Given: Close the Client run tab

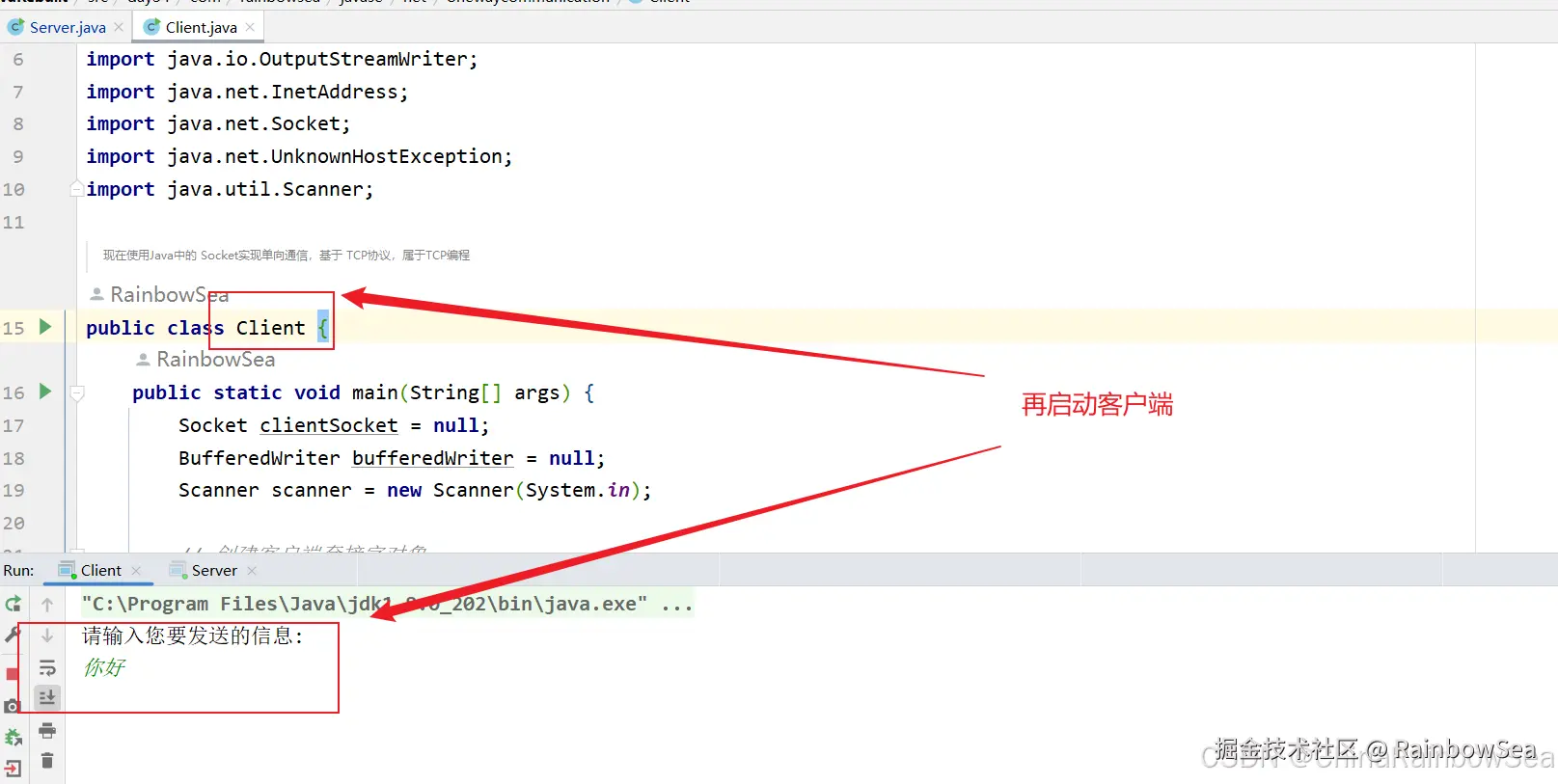Looking at the screenshot, I should [136, 571].
